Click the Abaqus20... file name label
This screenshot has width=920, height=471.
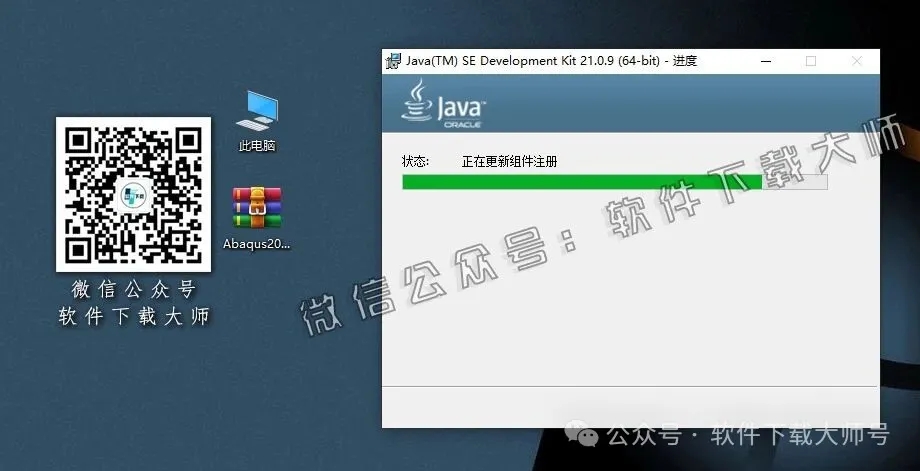[x=257, y=244]
